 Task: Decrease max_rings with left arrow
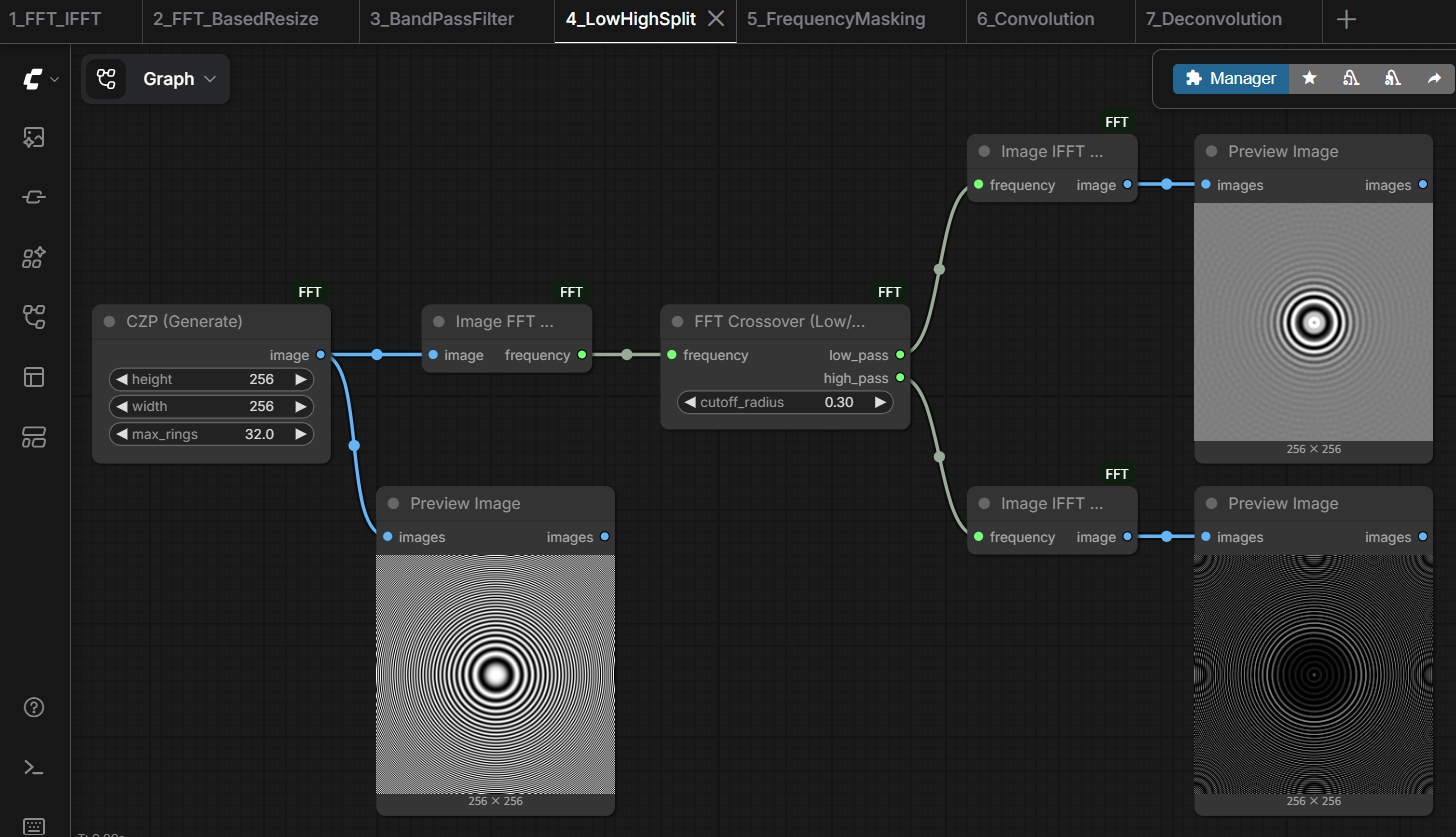click(122, 434)
